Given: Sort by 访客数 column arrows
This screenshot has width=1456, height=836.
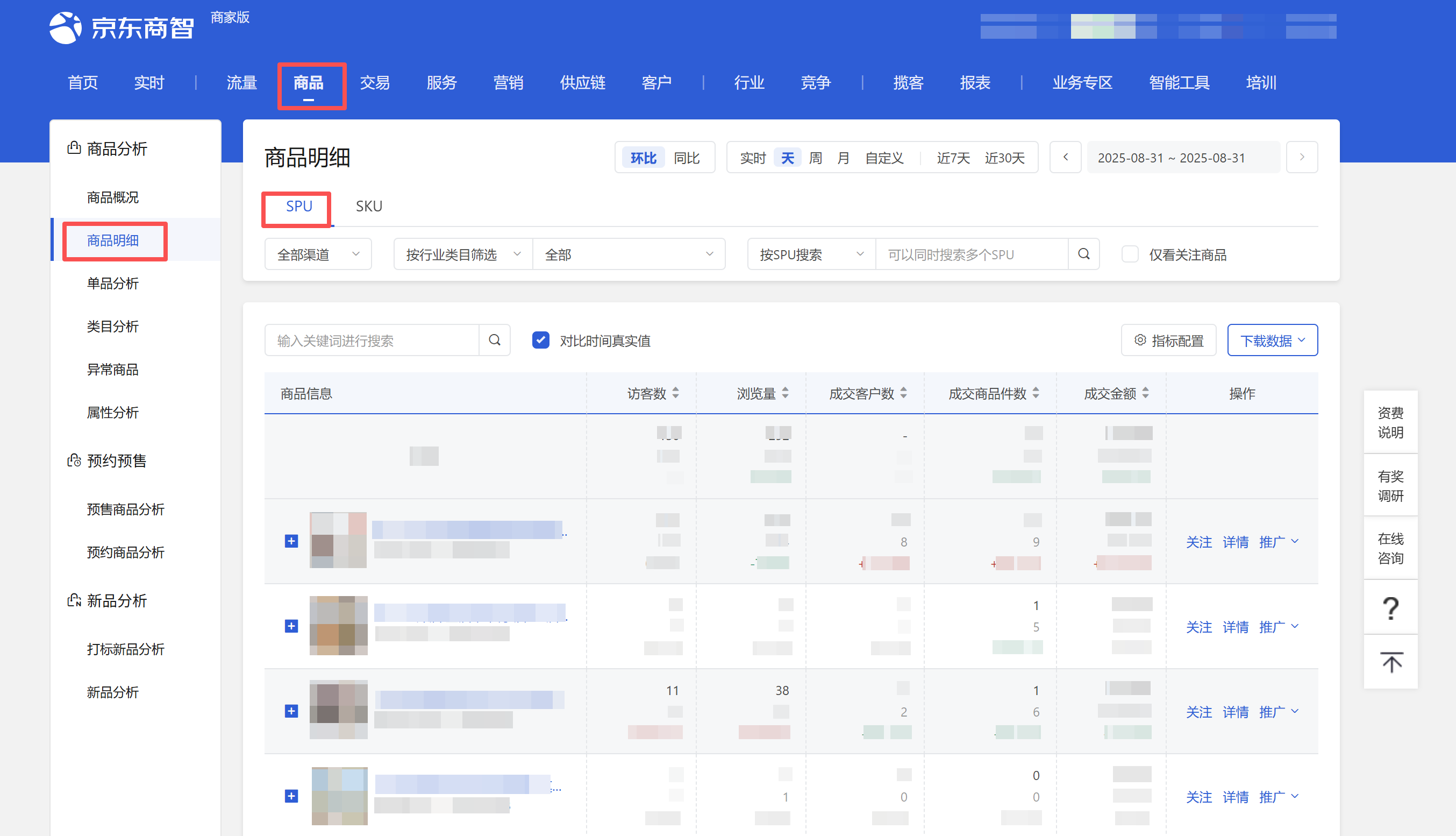Looking at the screenshot, I should 676,393.
